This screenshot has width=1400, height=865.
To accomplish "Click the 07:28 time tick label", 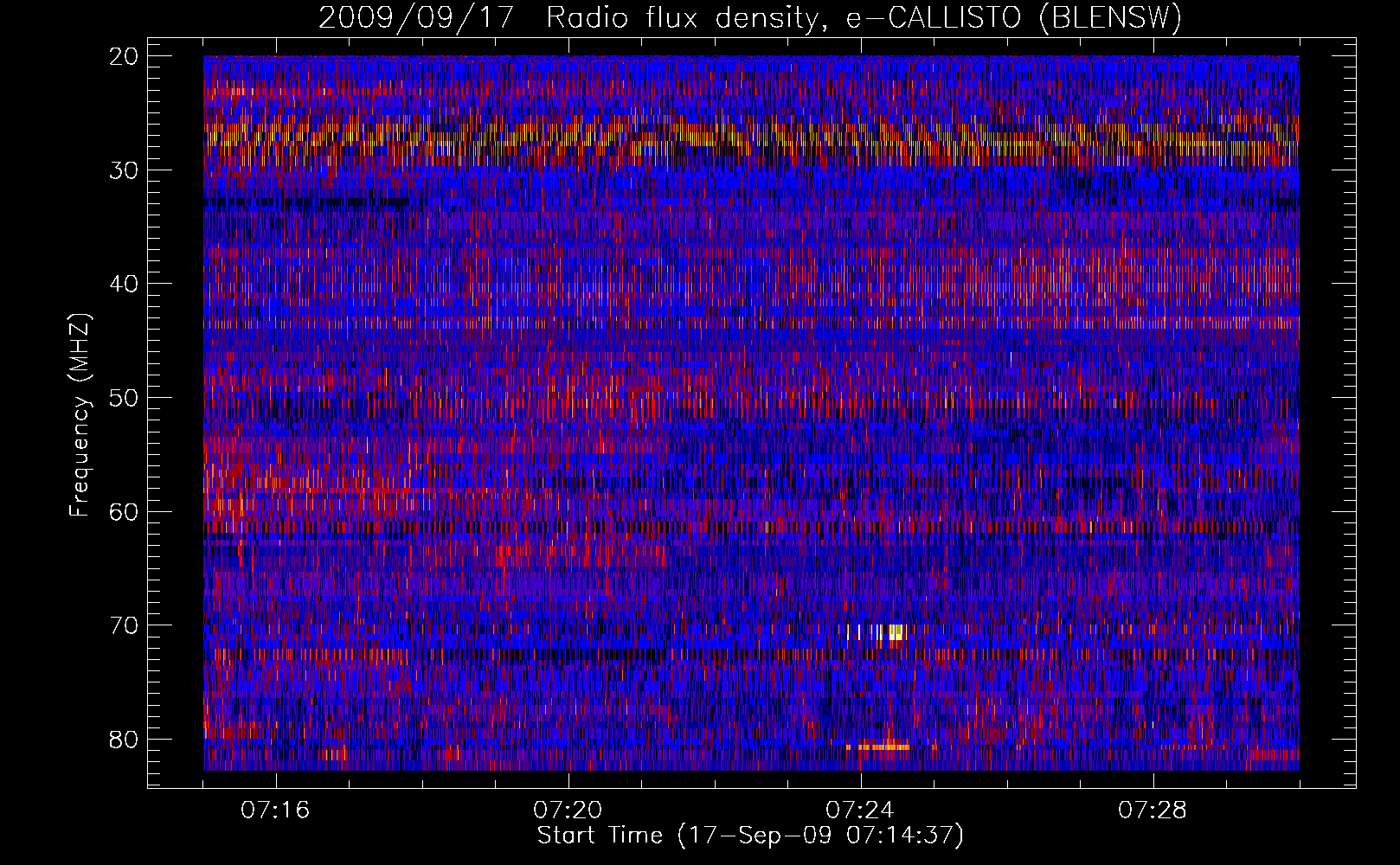I will click(1153, 811).
